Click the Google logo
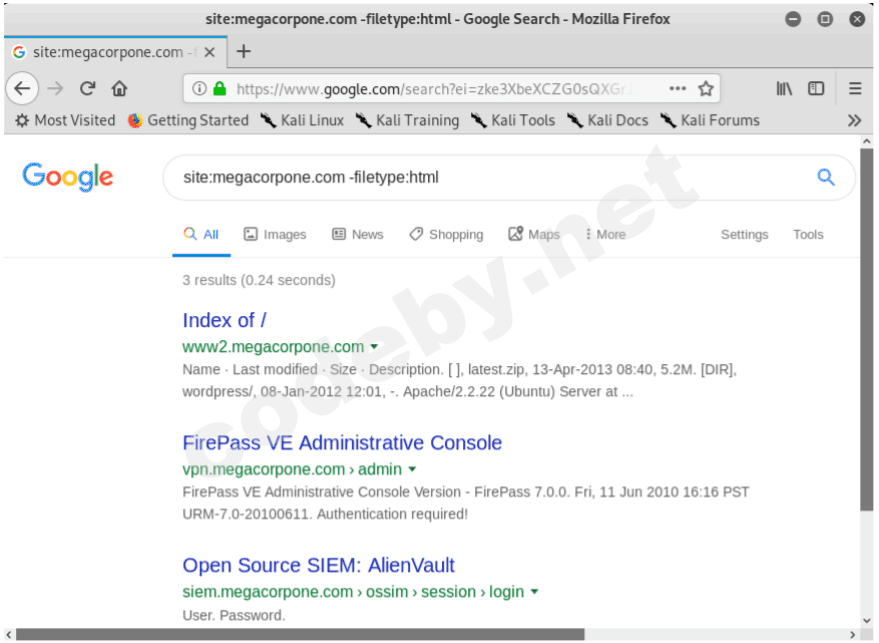The image size is (879, 643). coord(68,177)
